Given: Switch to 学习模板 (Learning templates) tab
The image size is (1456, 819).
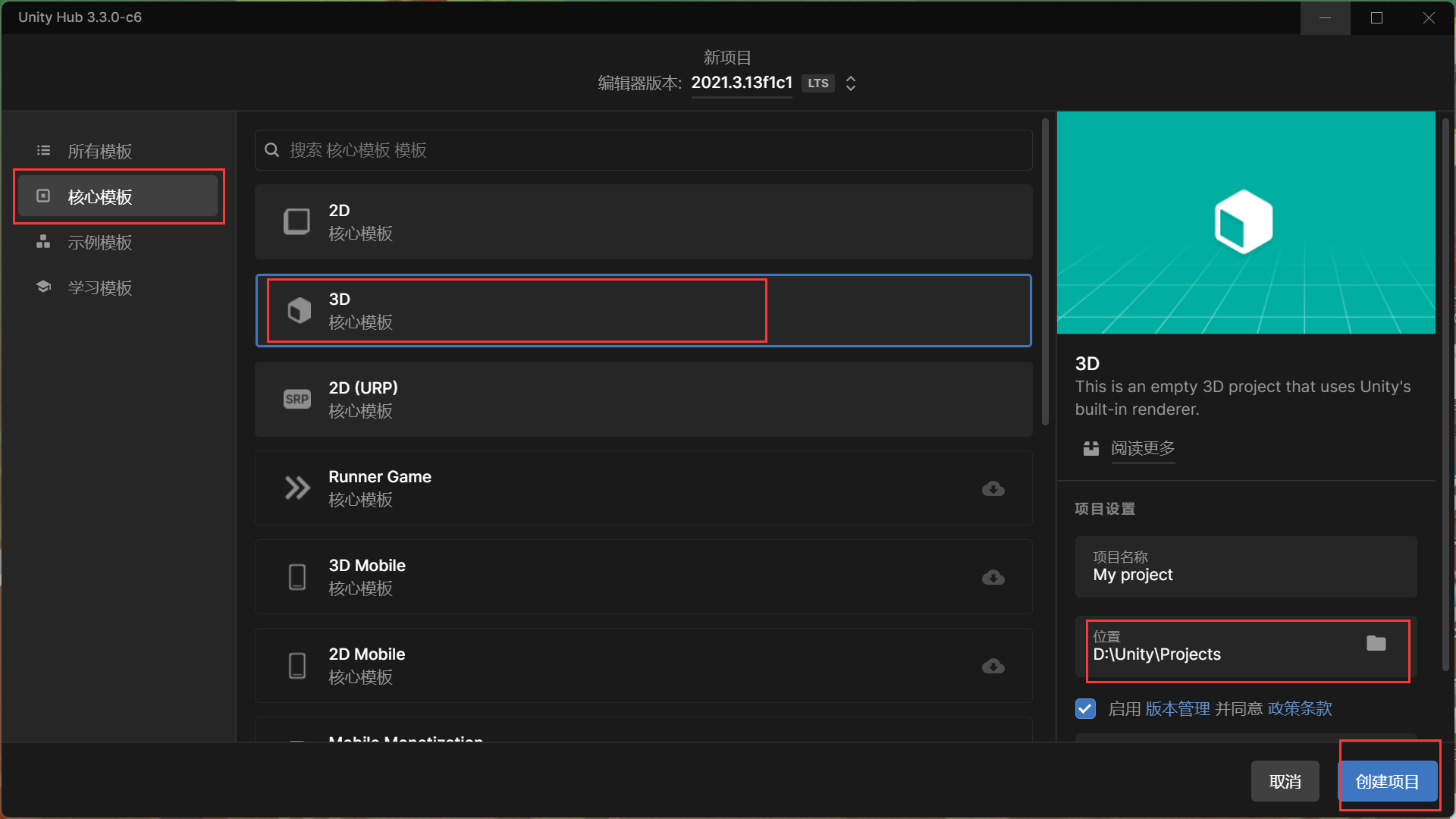Looking at the screenshot, I should coord(99,288).
